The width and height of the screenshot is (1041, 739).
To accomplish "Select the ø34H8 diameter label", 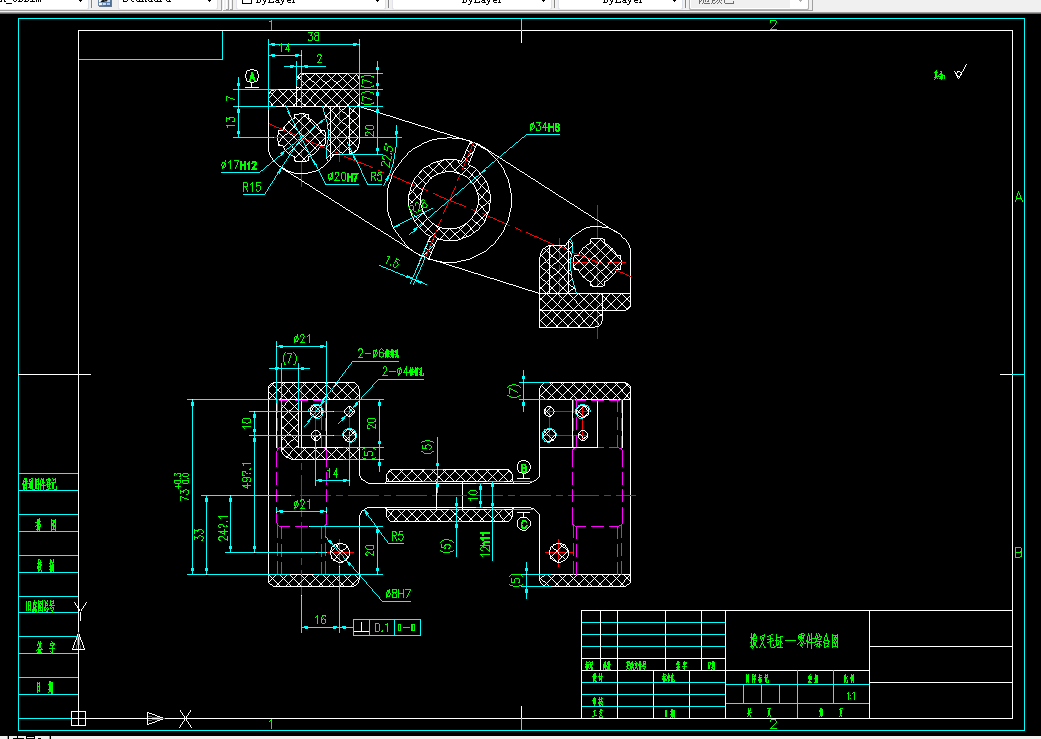I will (x=544, y=127).
